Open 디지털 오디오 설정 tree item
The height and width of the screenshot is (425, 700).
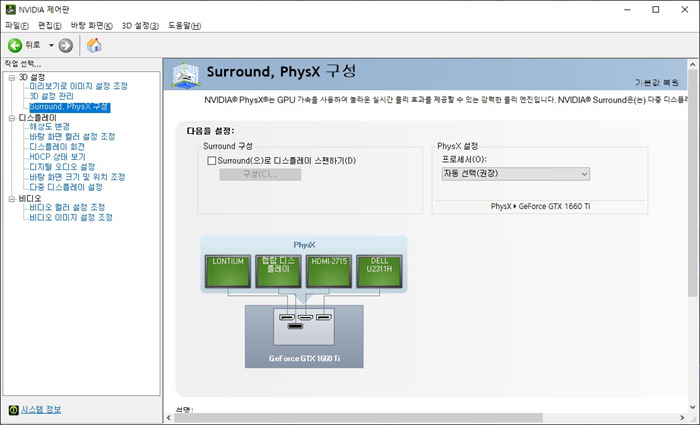coord(62,167)
